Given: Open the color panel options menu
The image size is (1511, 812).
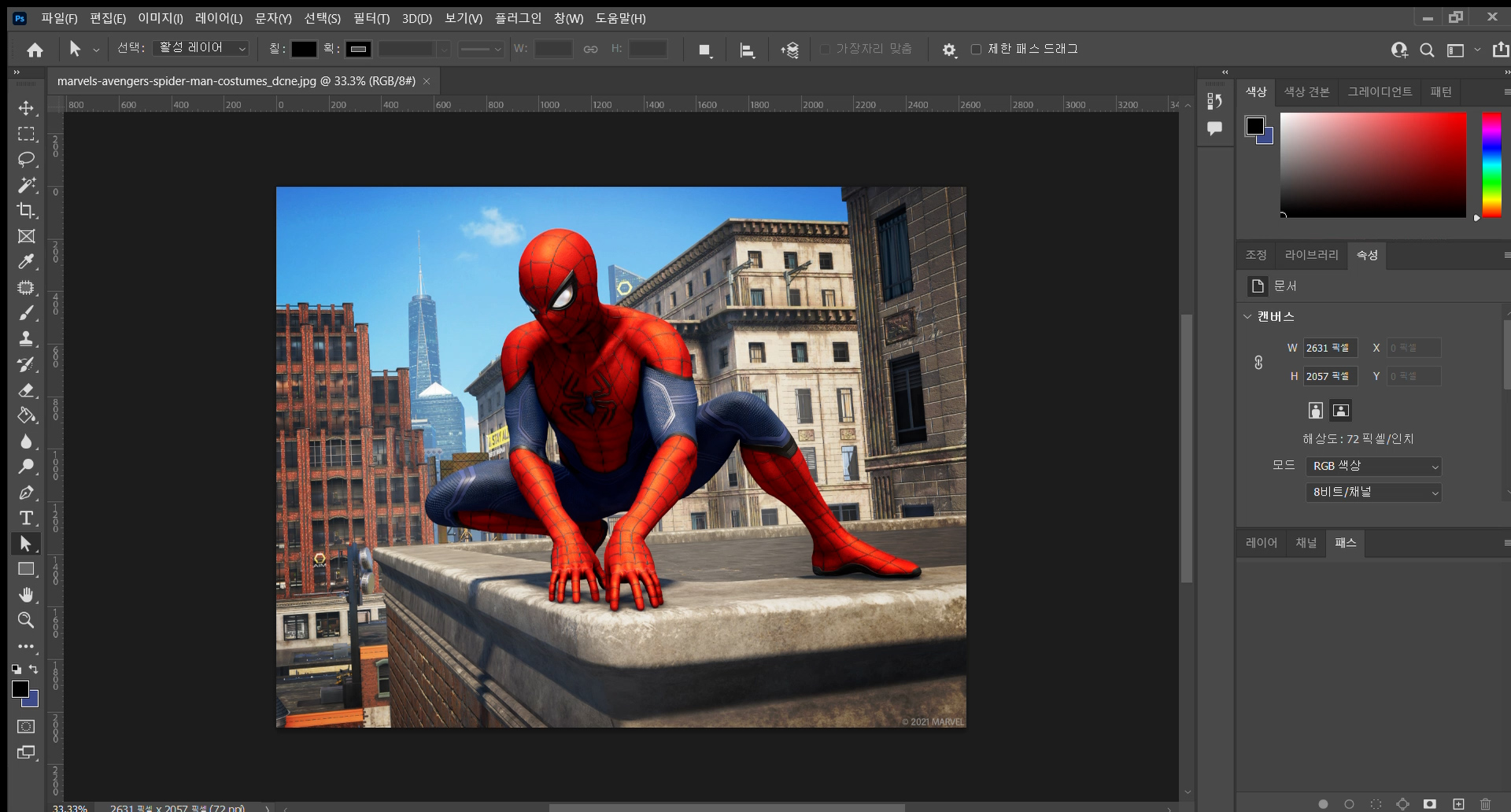Looking at the screenshot, I should pyautogui.click(x=1506, y=92).
